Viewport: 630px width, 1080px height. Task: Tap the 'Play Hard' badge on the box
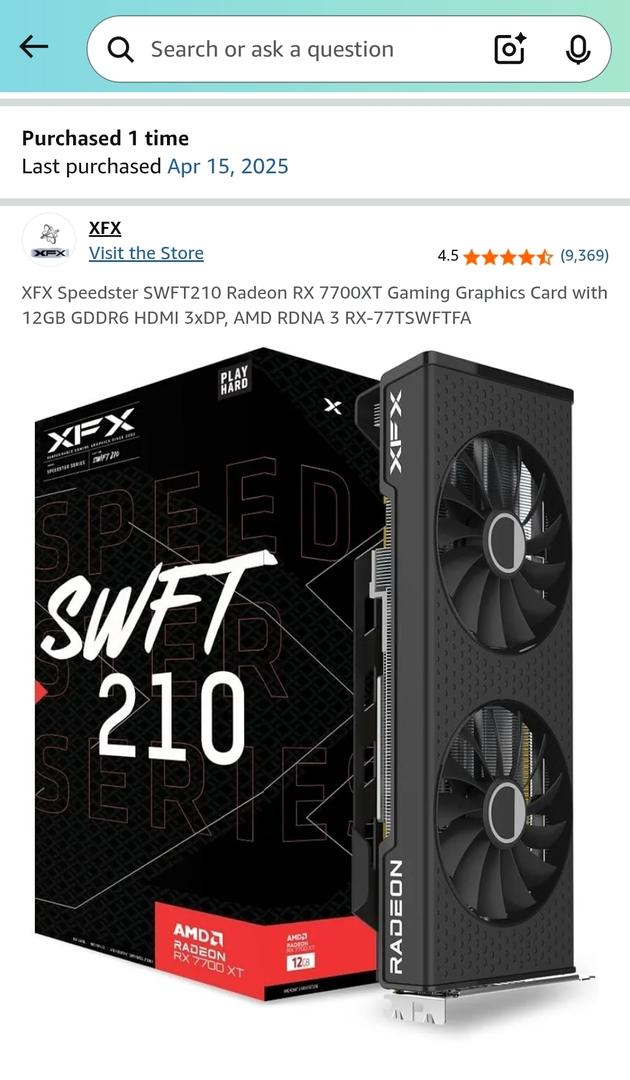click(x=234, y=382)
